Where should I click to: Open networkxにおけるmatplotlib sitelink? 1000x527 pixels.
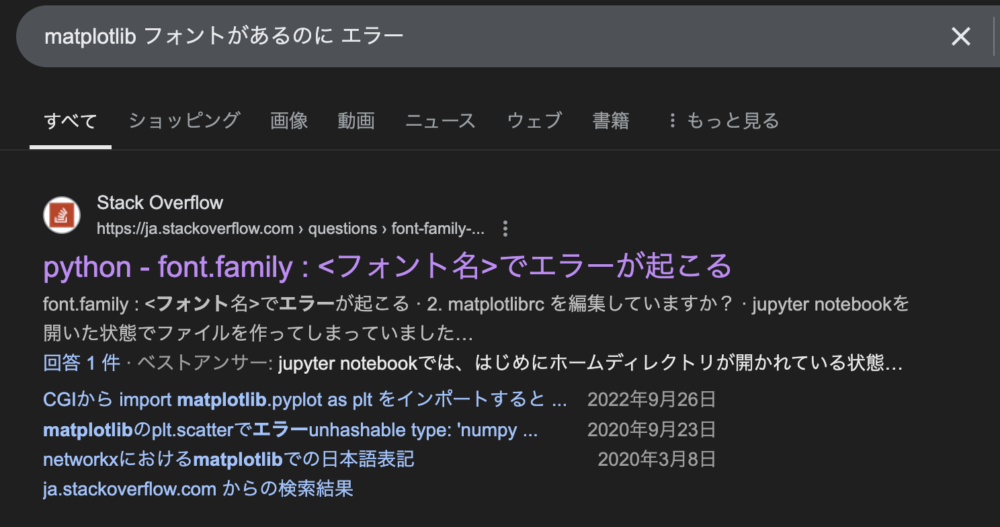click(228, 459)
